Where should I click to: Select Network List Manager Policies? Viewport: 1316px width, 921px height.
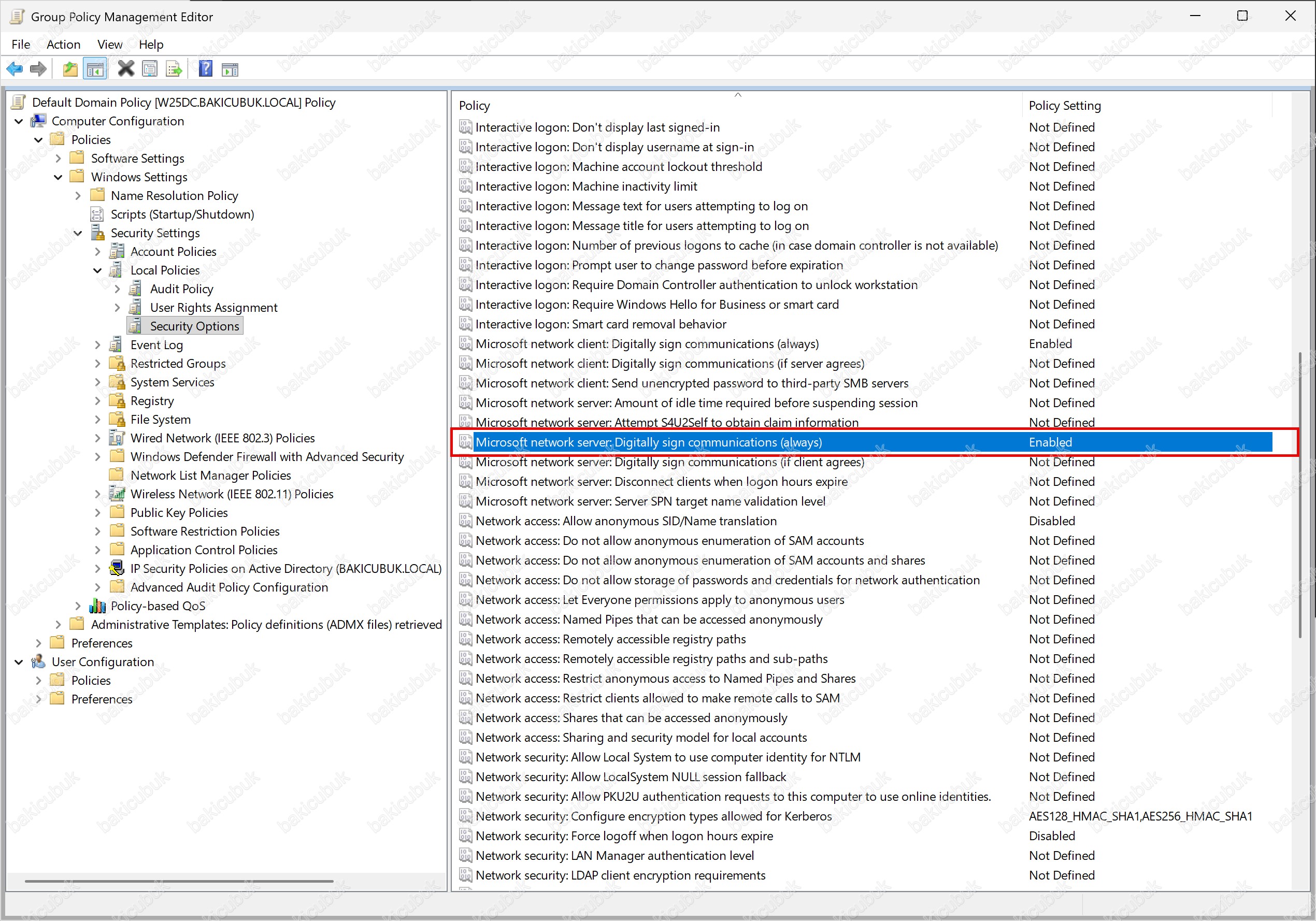click(210, 475)
